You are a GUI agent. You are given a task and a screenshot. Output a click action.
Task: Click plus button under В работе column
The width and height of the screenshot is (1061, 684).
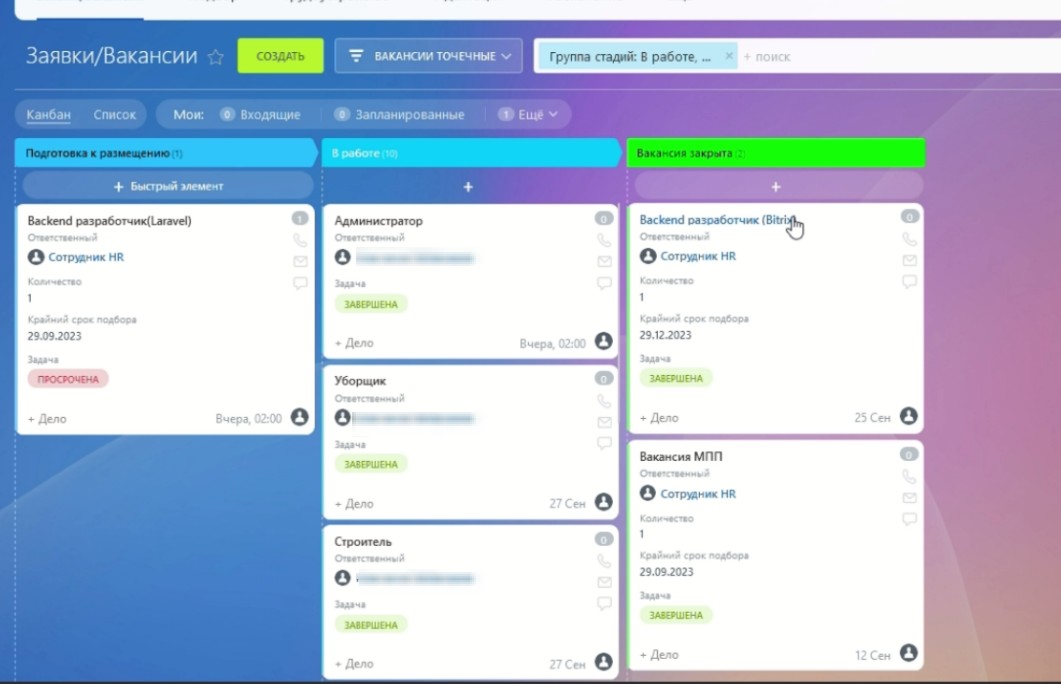468,187
